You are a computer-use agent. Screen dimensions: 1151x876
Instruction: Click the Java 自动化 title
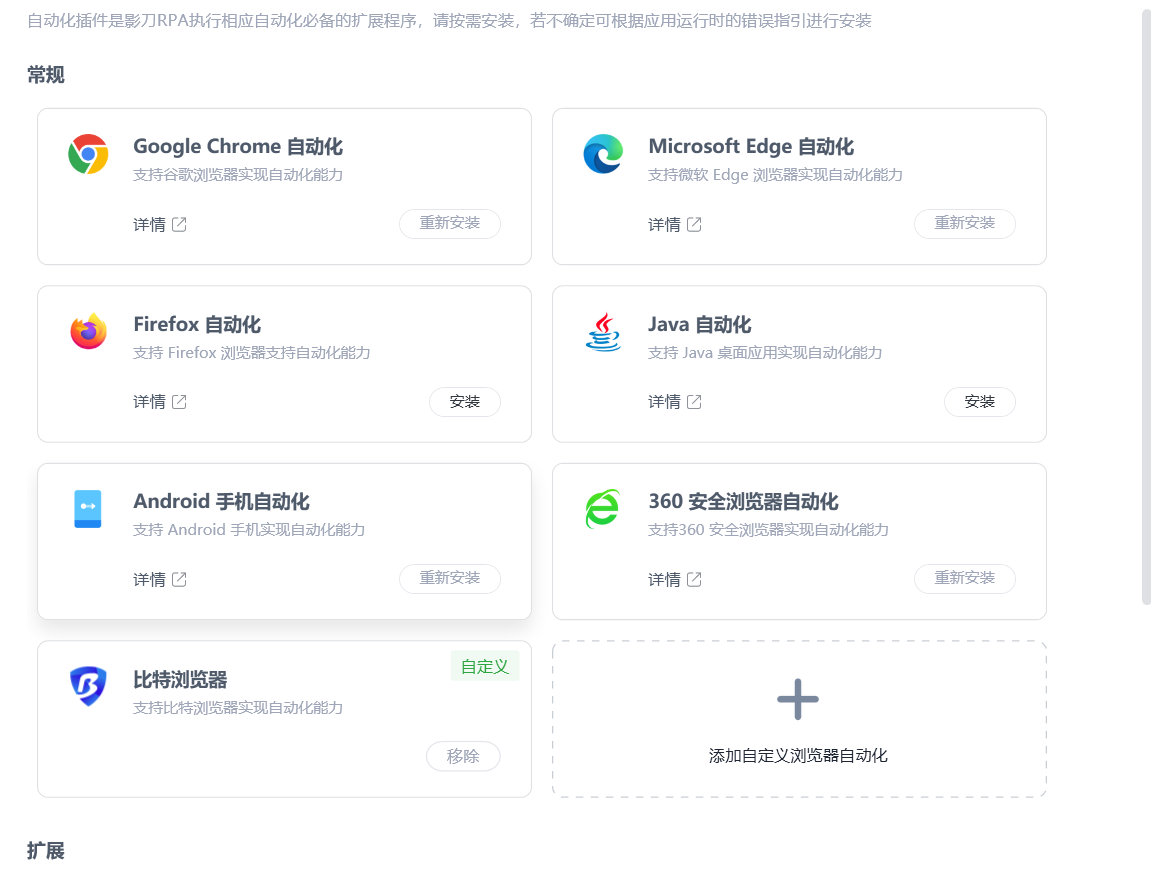(x=700, y=324)
